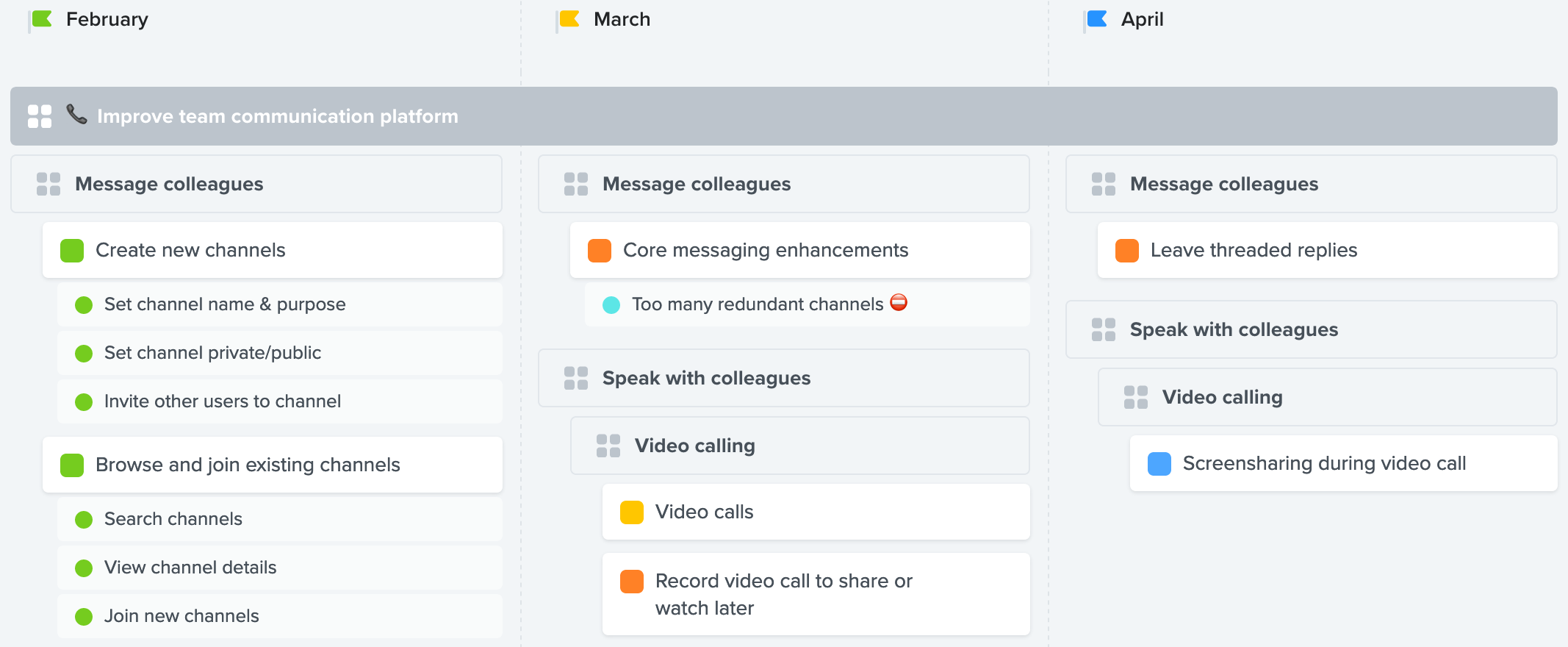
Task: Open the Create new channels feature card
Action: pyautogui.click(x=273, y=250)
